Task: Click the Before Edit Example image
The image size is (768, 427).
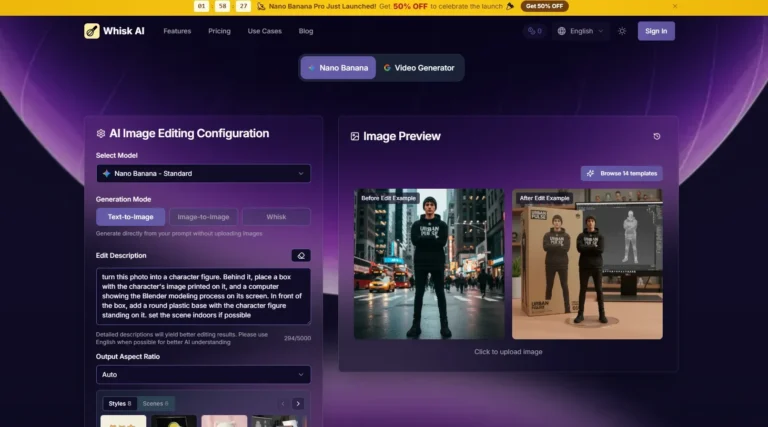Action: (429, 264)
